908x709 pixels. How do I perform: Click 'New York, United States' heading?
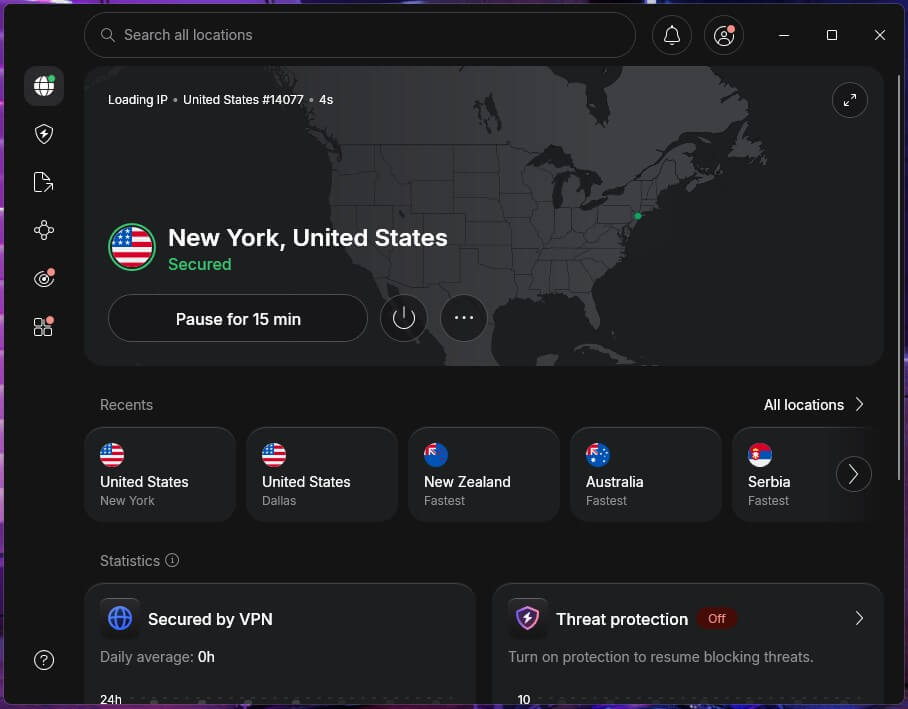pyautogui.click(x=307, y=237)
